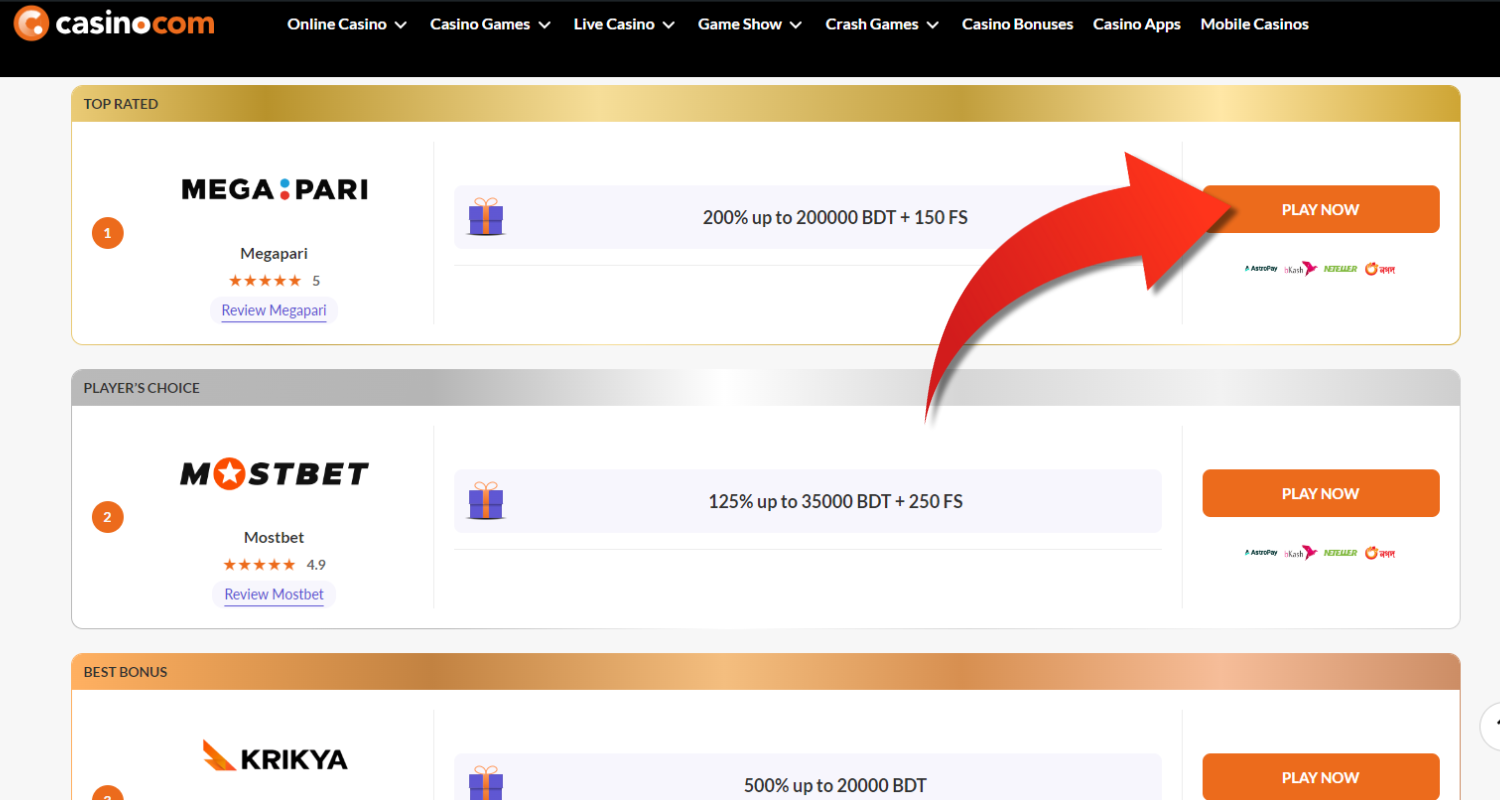Click Play Now for Mostbet
The height and width of the screenshot is (800, 1500).
point(1320,493)
